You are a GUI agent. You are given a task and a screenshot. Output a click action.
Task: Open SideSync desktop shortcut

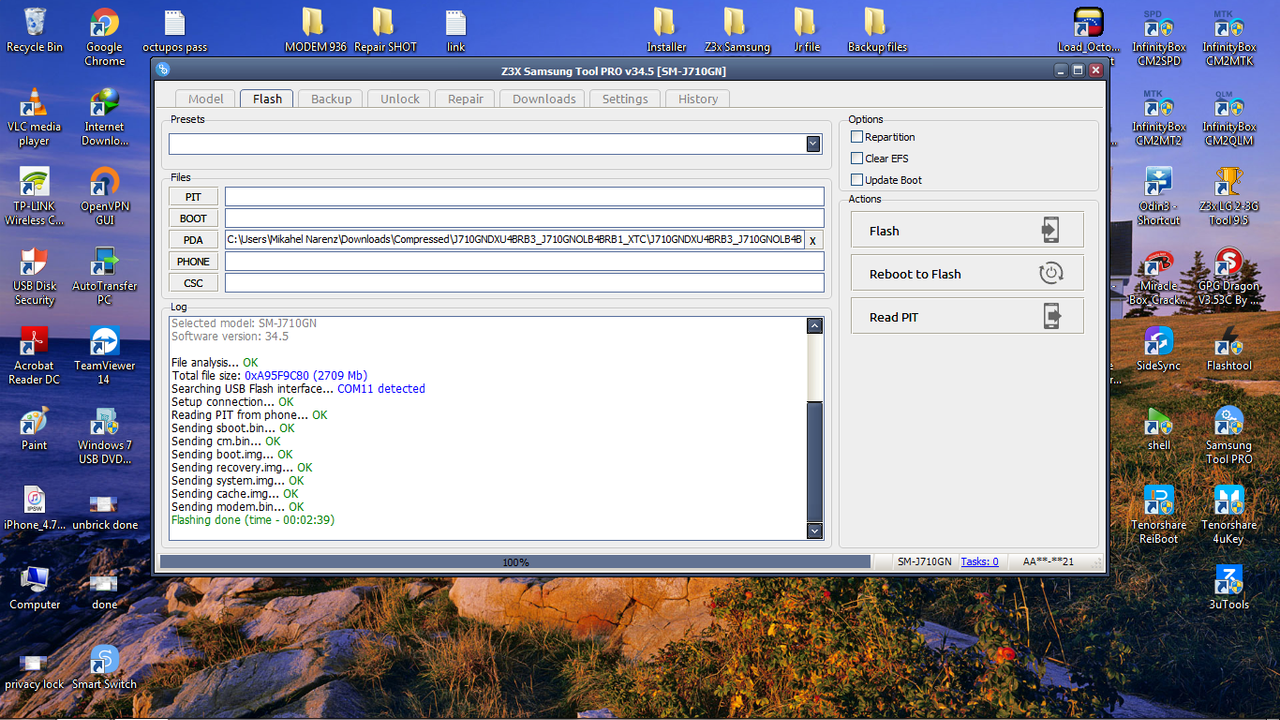point(1158,348)
